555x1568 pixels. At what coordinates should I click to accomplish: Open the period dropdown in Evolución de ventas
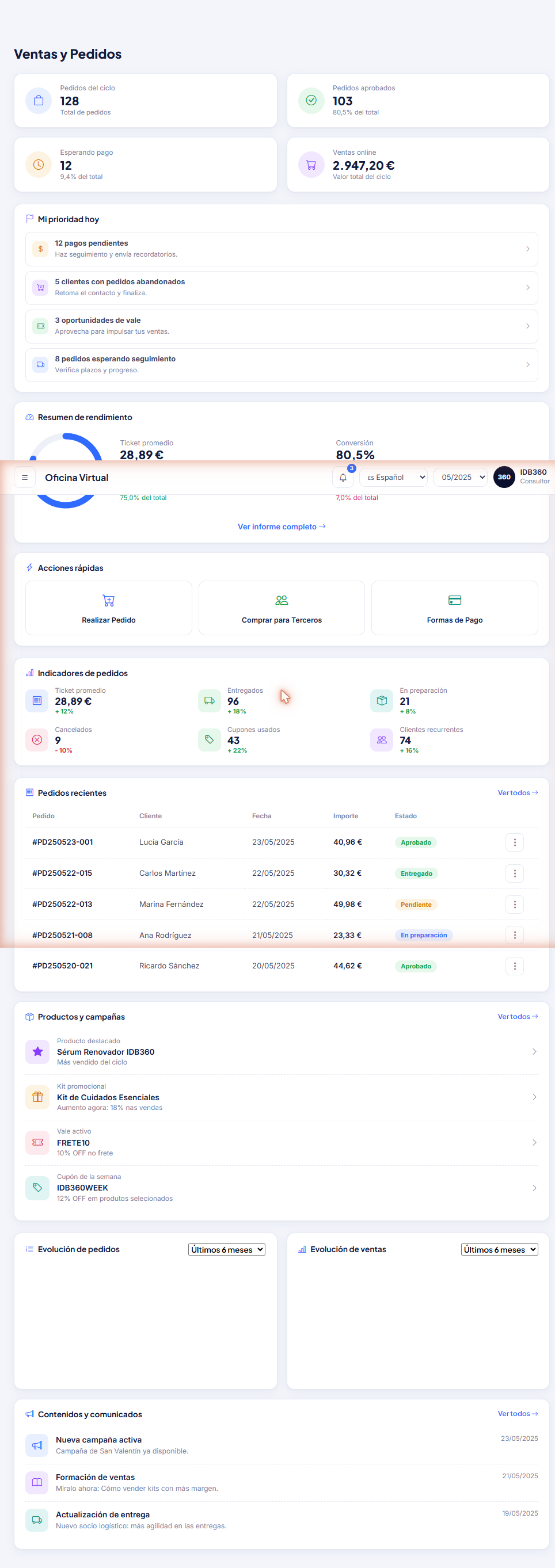[500, 1250]
